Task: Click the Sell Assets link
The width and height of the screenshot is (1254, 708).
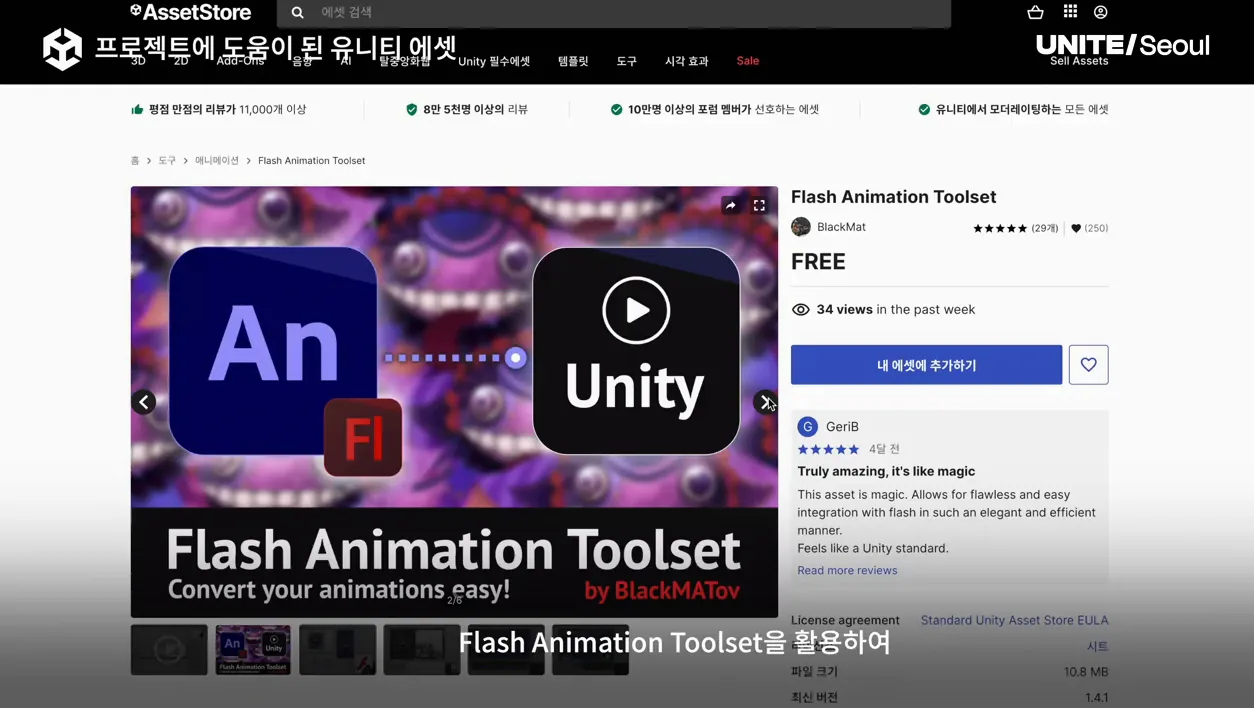Action: click(x=1079, y=61)
